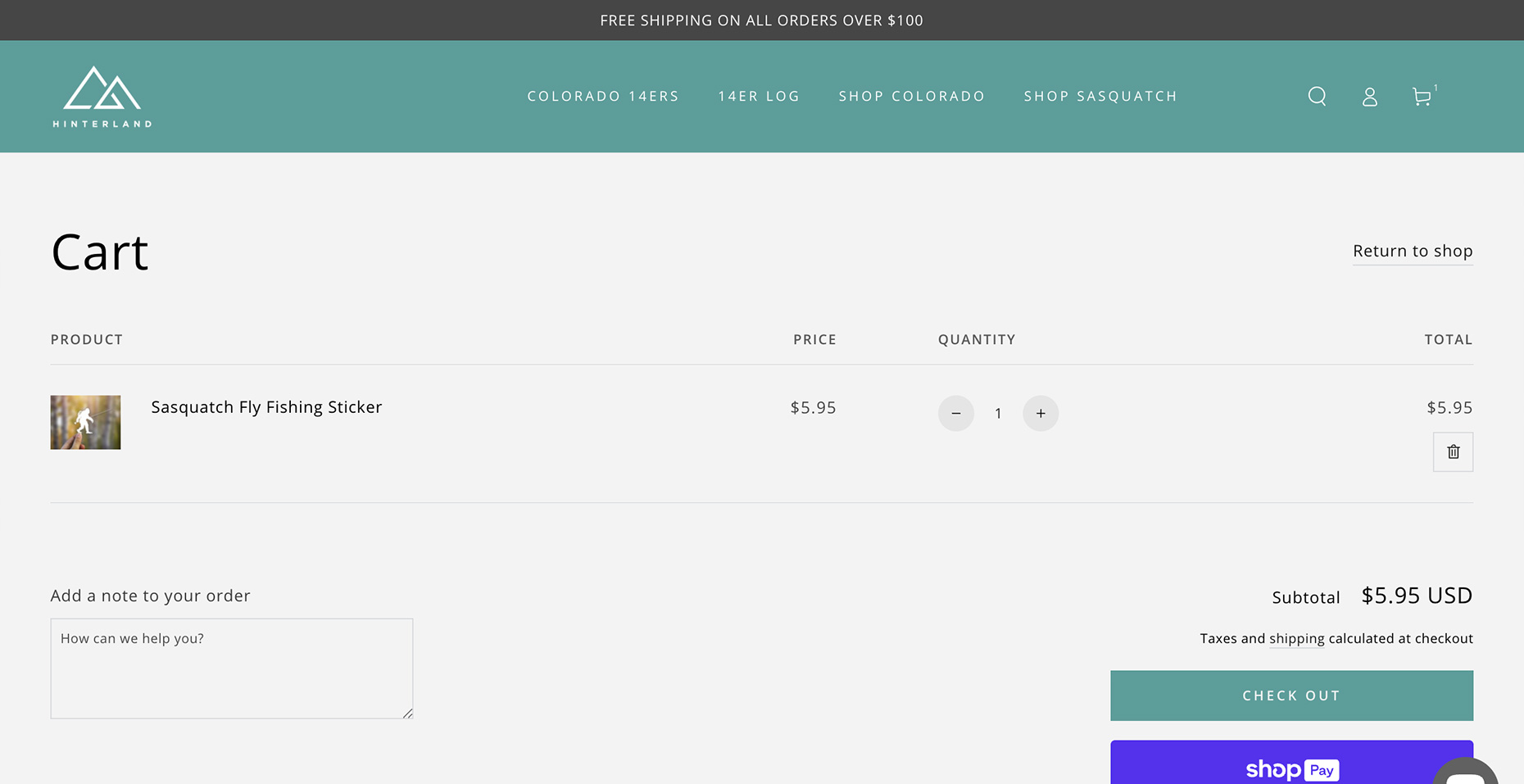Click the QUANTITY column header
Image resolution: width=1524 pixels, height=784 pixels.
pos(977,339)
